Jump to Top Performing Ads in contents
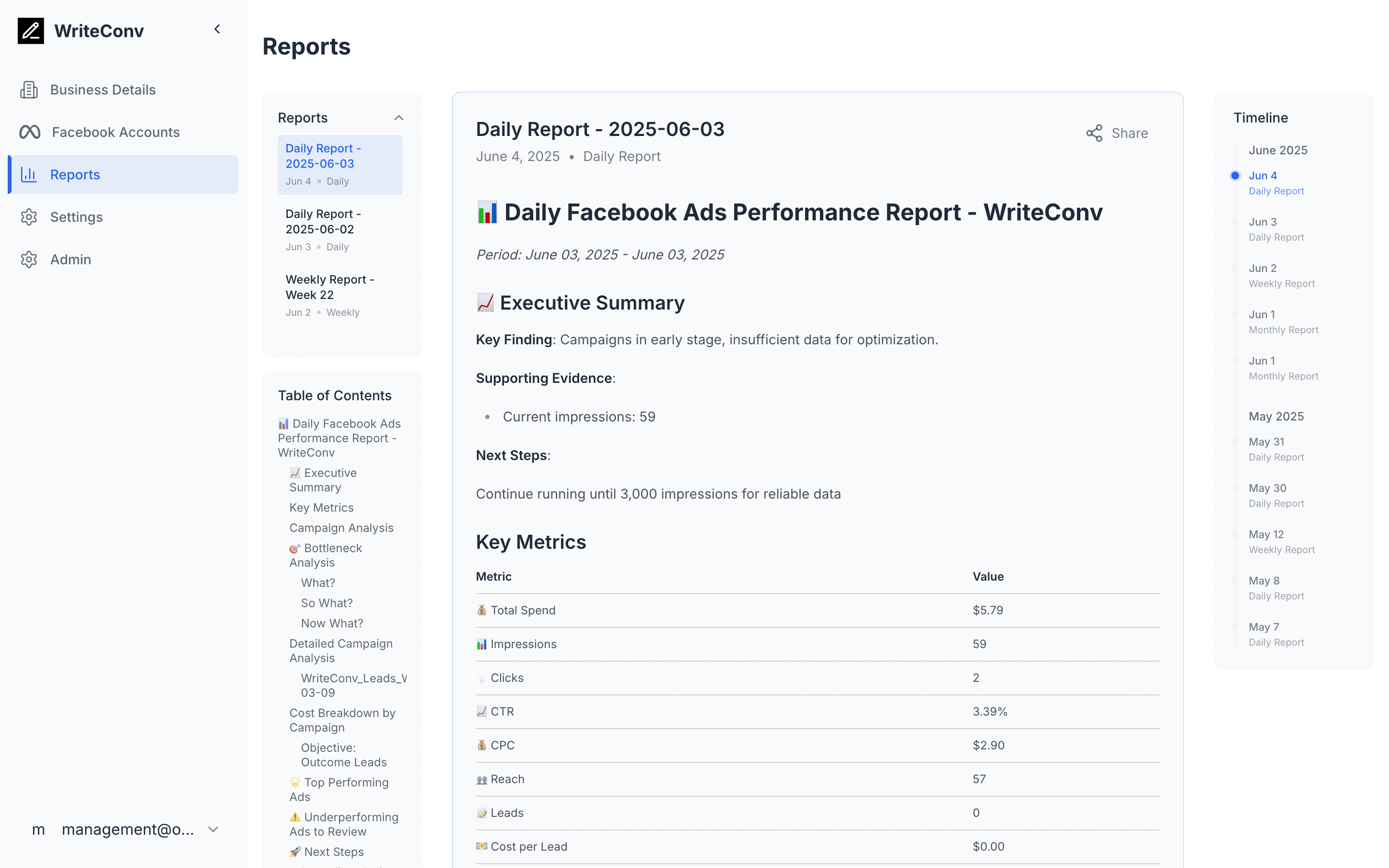The width and height of the screenshot is (1389, 868). pyautogui.click(x=339, y=789)
